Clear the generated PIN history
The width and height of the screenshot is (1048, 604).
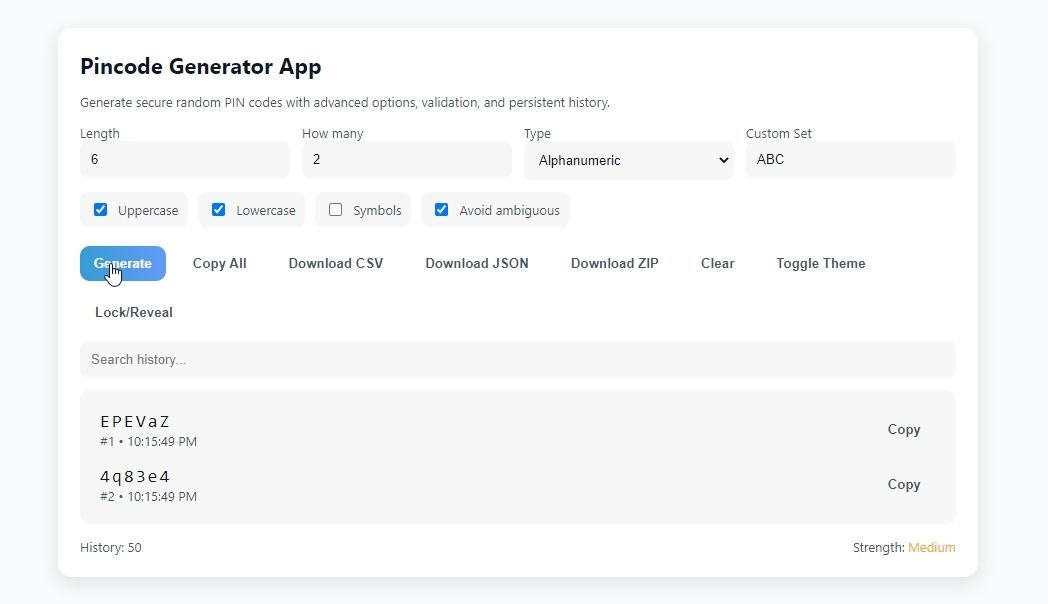[717, 263]
